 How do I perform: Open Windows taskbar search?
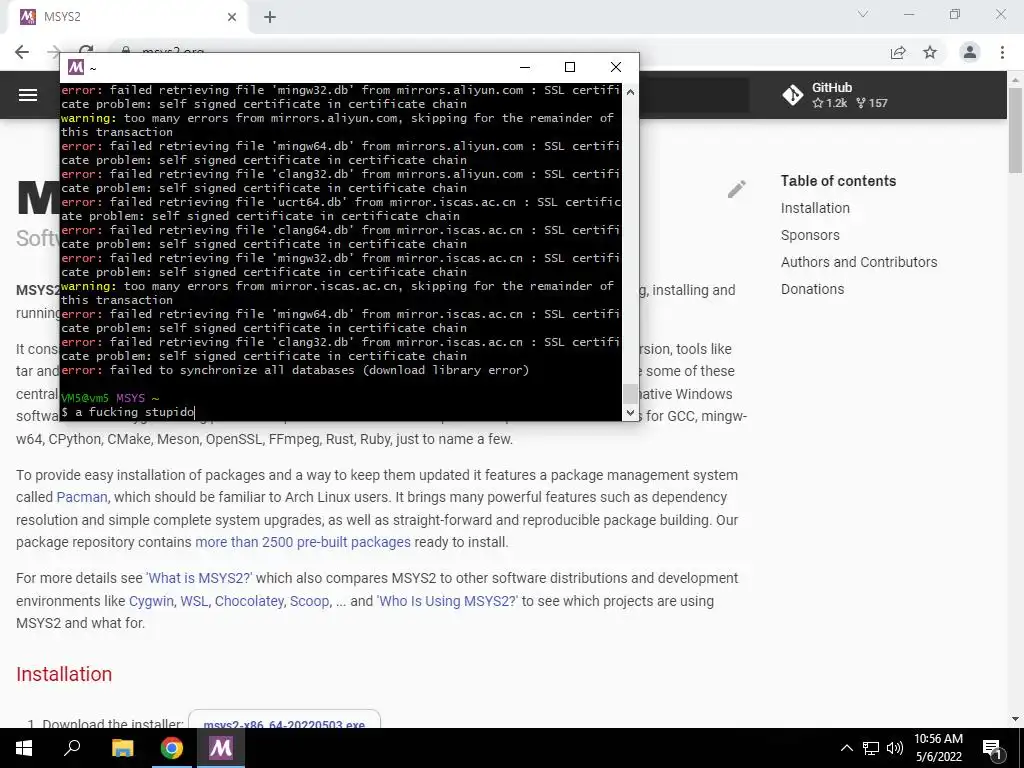click(x=72, y=748)
